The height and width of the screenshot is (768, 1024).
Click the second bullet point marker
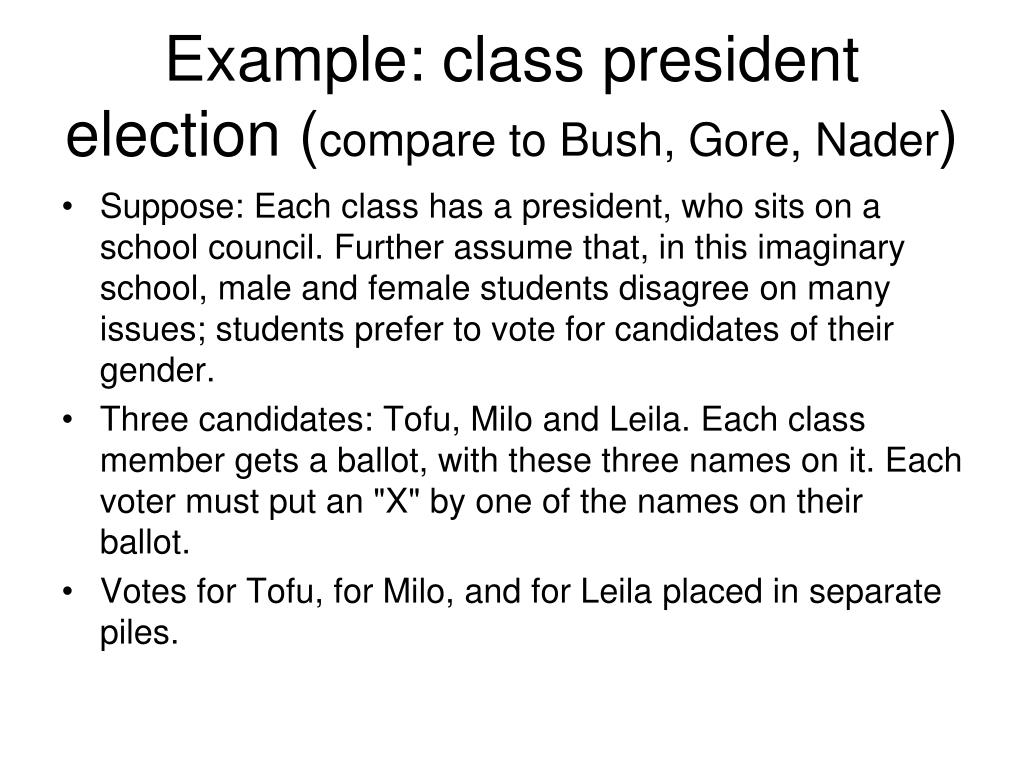(x=67, y=421)
